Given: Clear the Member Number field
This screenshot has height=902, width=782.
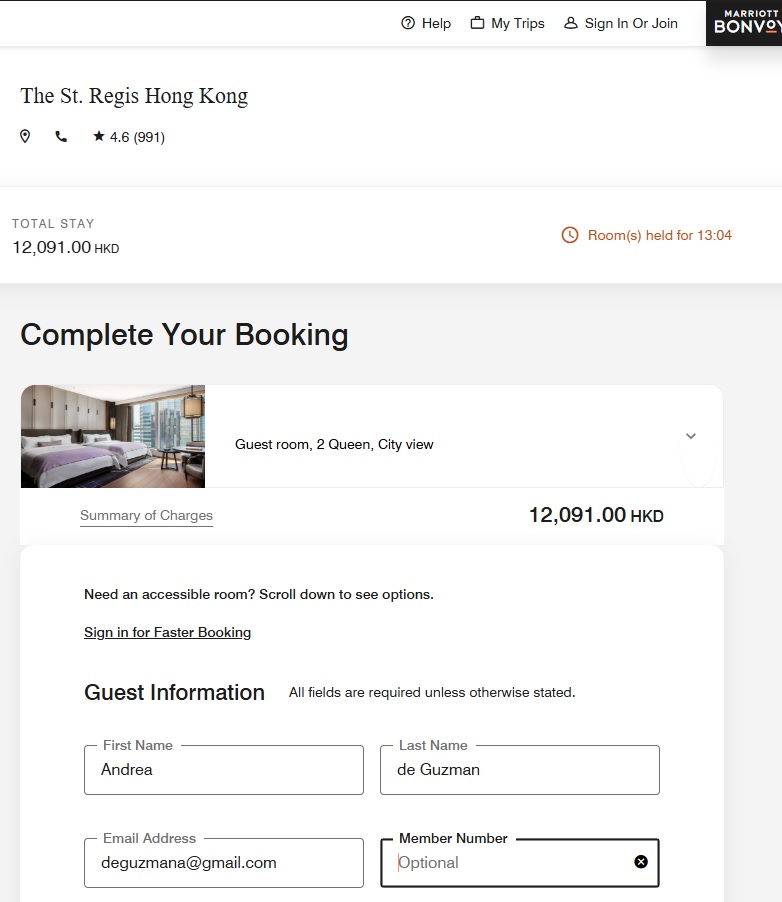Looking at the screenshot, I should point(641,862).
